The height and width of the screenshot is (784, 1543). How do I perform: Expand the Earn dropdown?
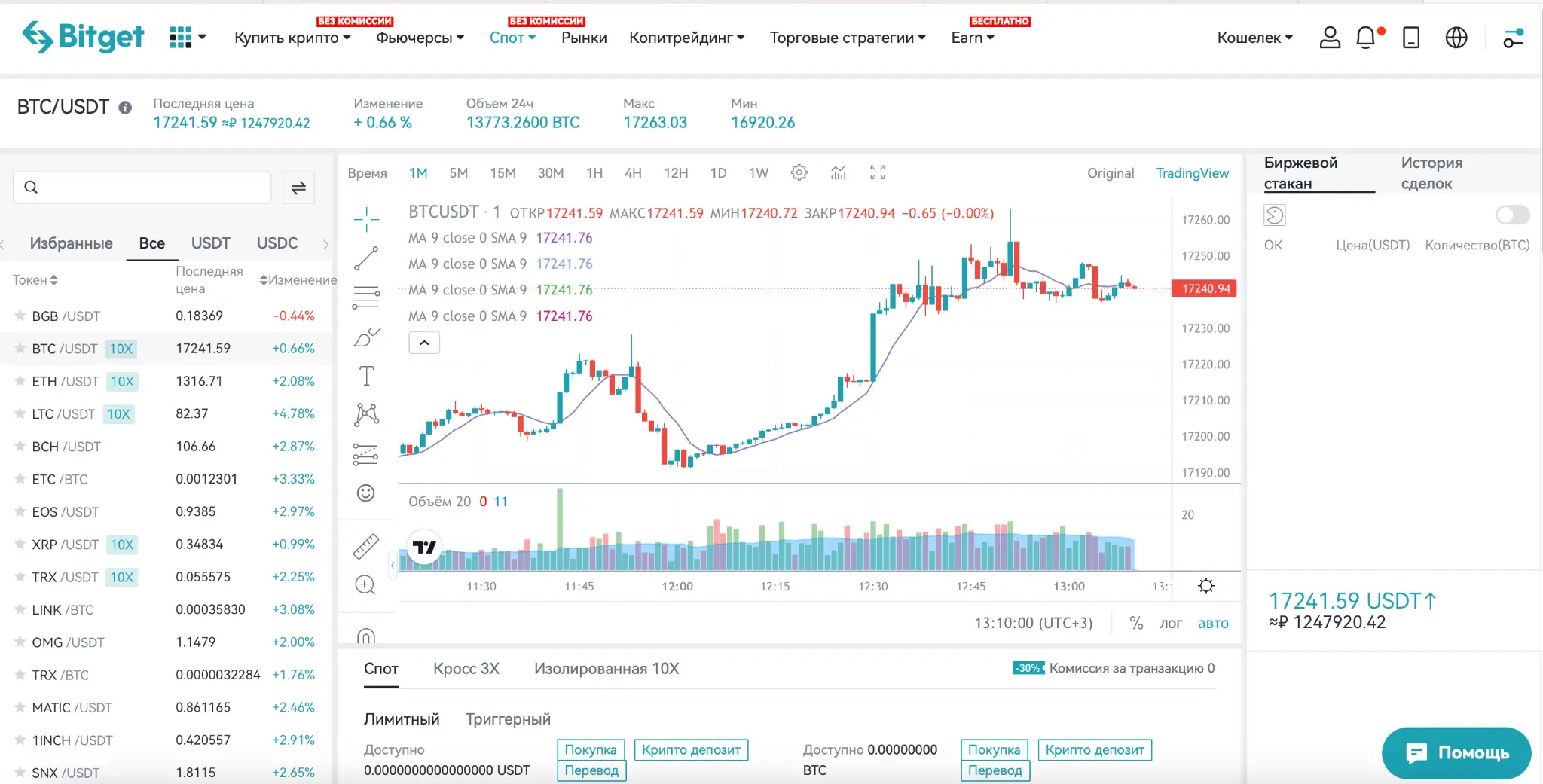point(973,38)
